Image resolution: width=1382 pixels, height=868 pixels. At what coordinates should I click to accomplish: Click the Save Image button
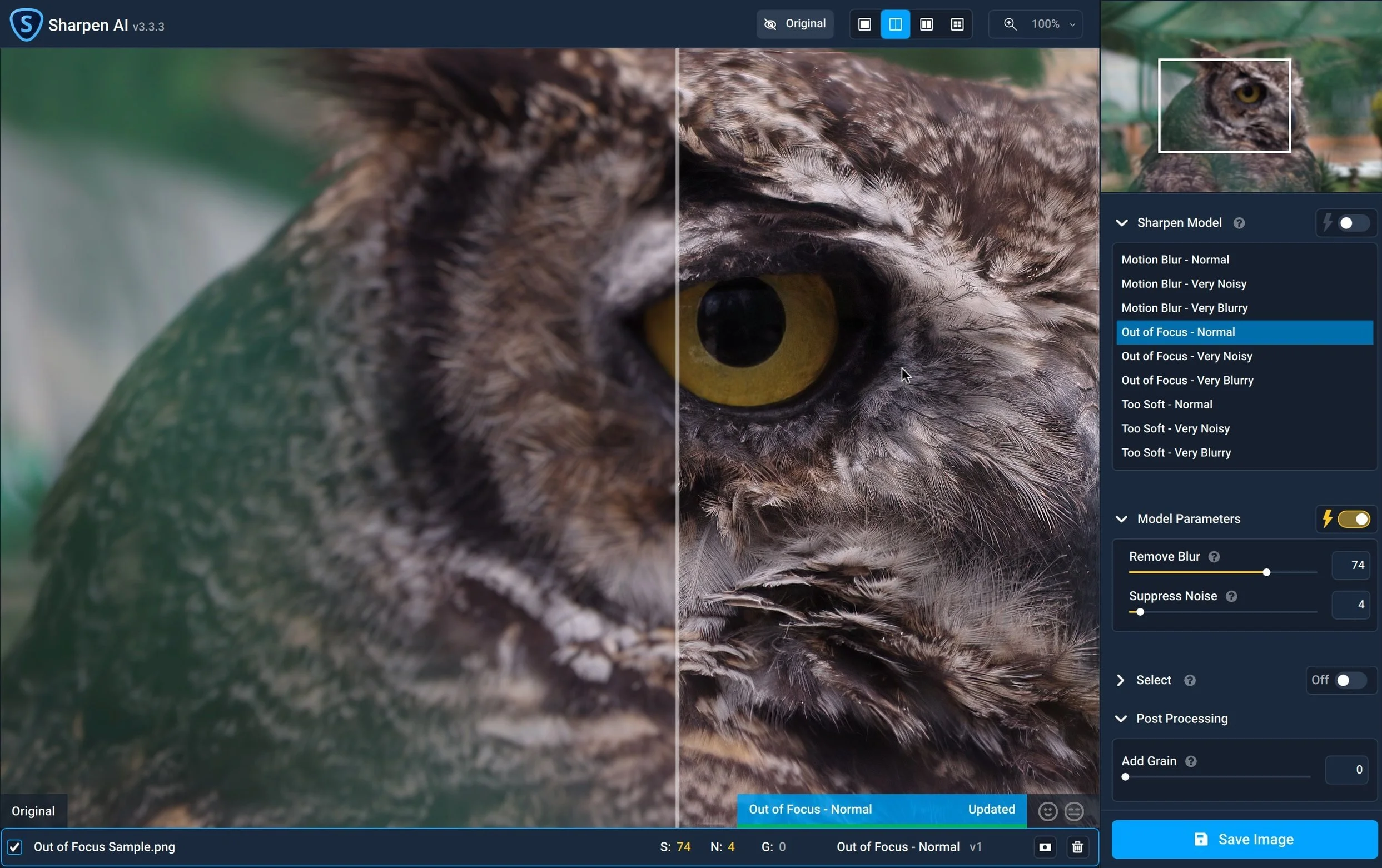(1244, 839)
